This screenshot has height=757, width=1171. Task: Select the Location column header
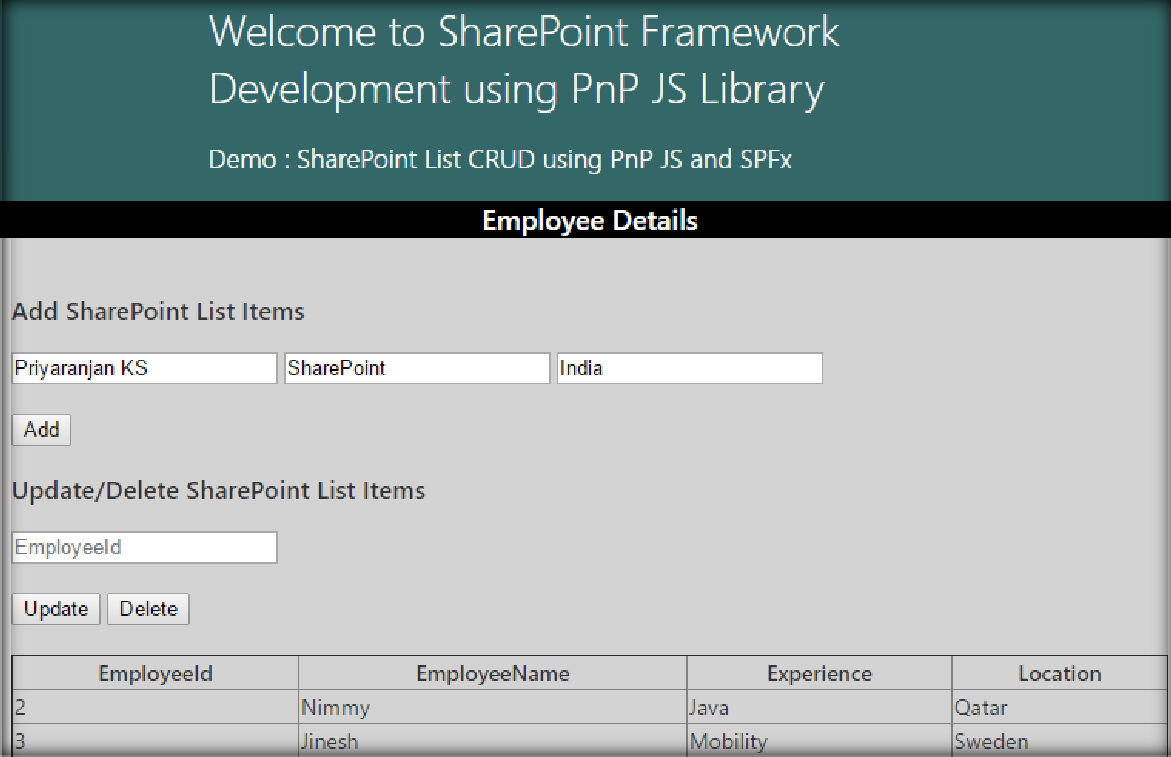tap(1059, 673)
